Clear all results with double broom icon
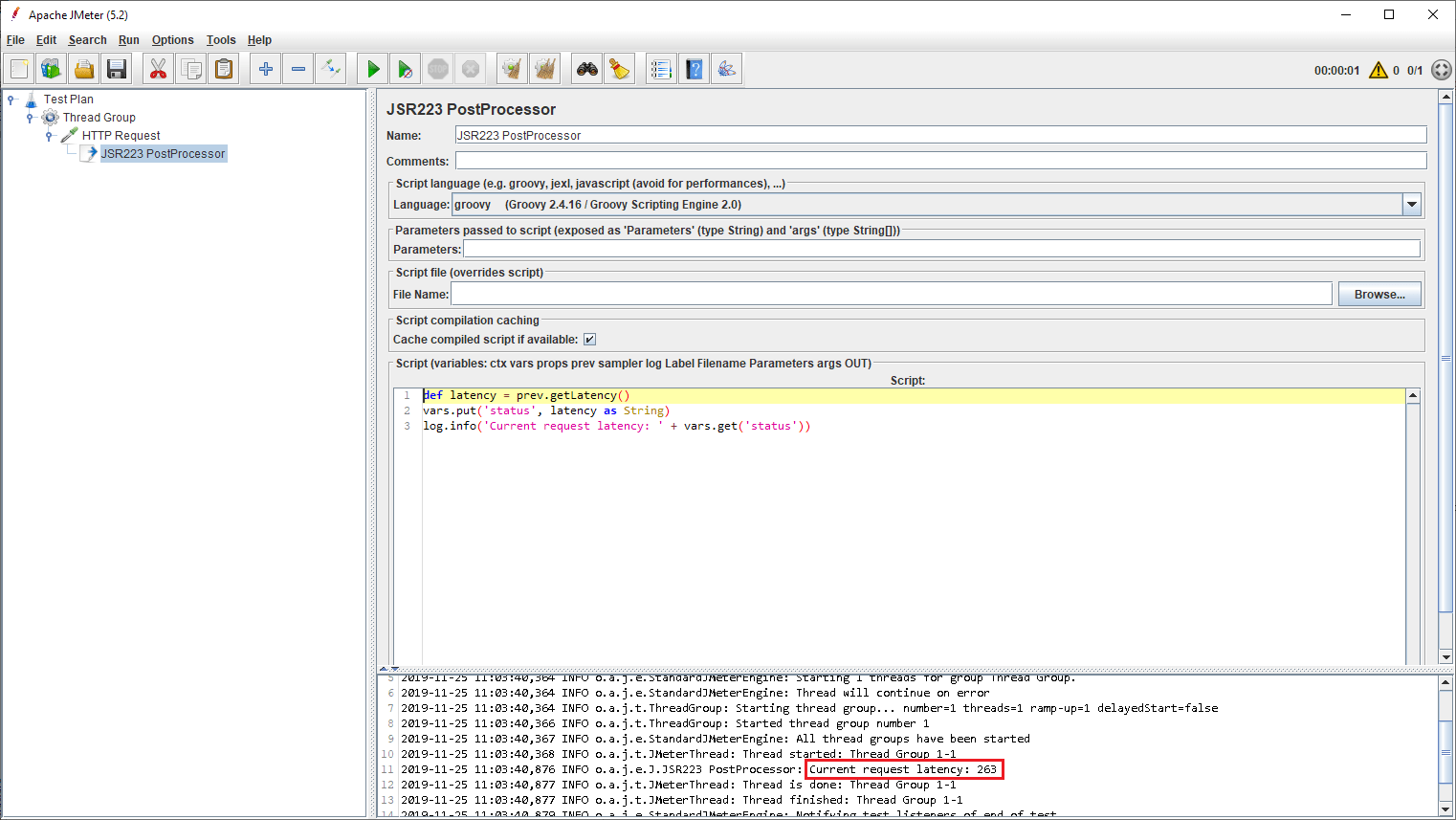This screenshot has width=1456, height=820. (545, 69)
